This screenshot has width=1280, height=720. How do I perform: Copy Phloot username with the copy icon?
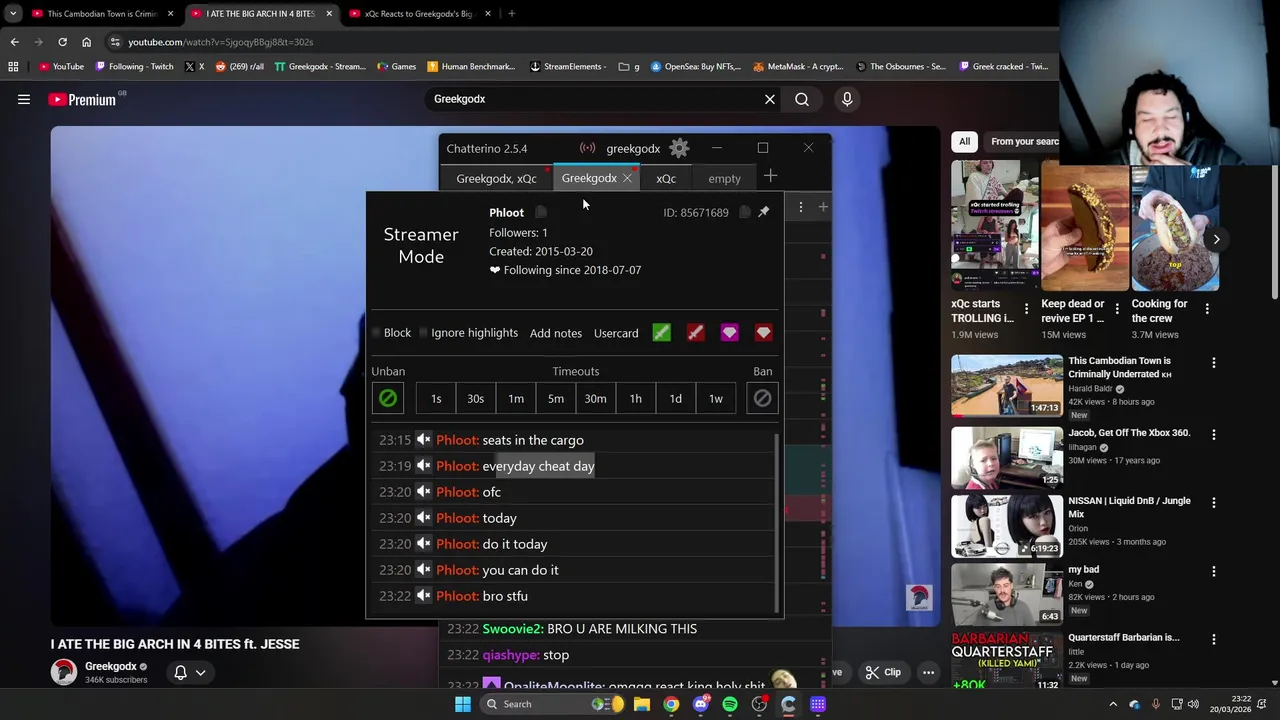point(541,212)
